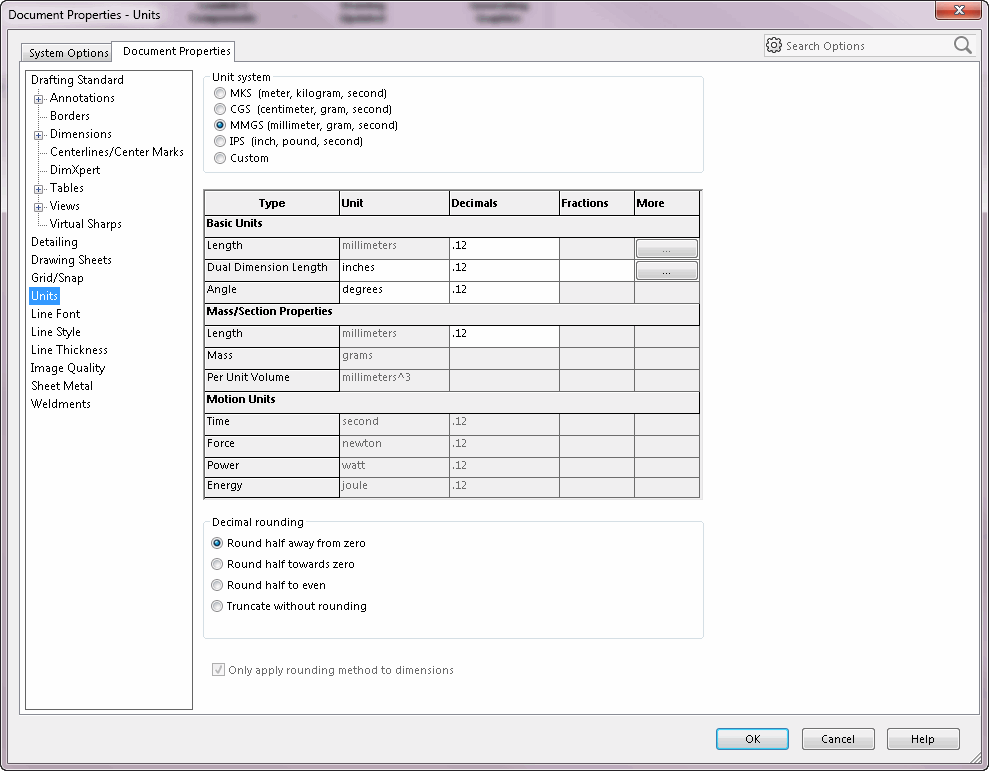Click More button for Dual Dimension Length
The height and width of the screenshot is (771, 989).
click(667, 271)
